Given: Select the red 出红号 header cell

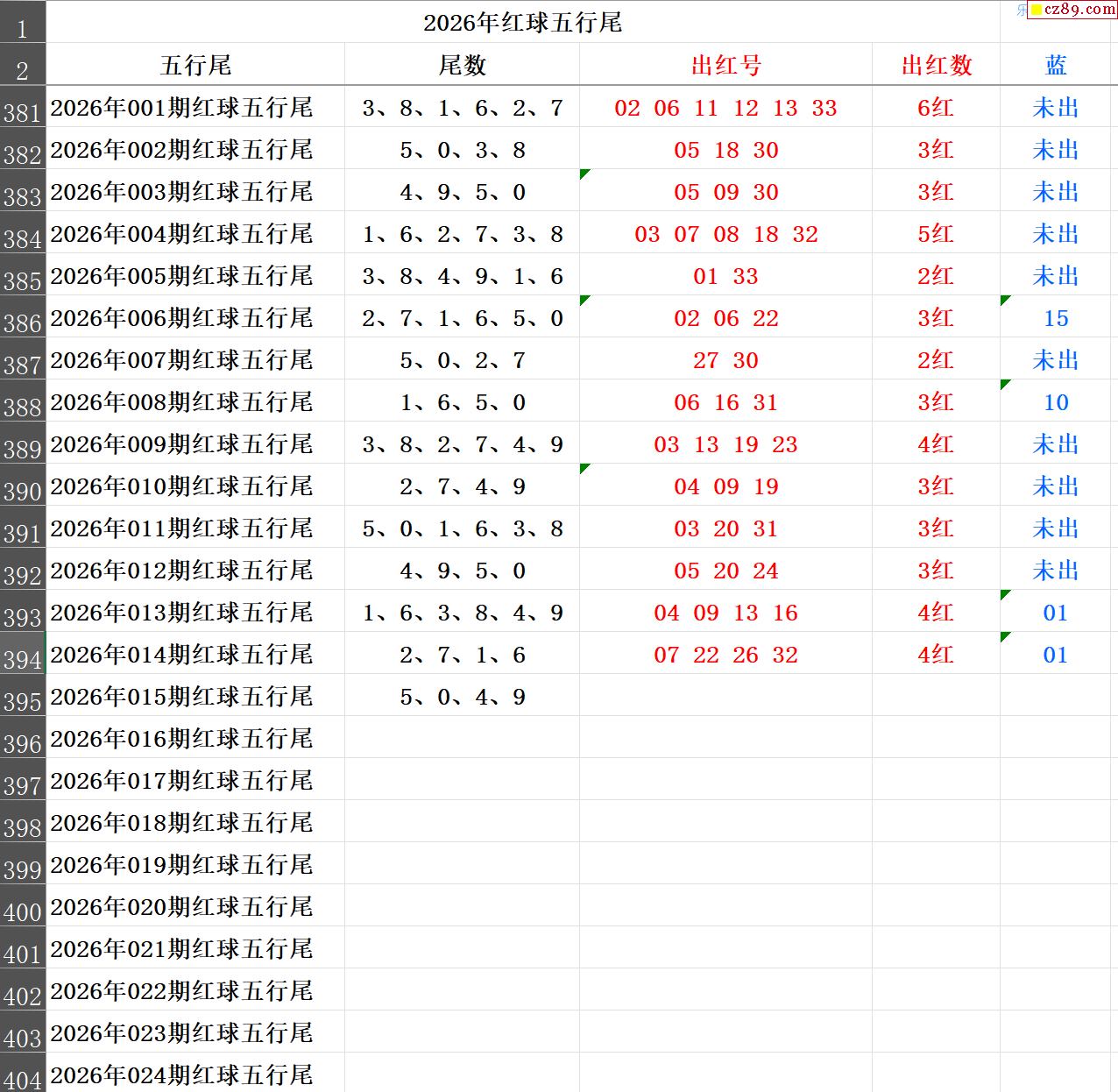Looking at the screenshot, I should [725, 66].
